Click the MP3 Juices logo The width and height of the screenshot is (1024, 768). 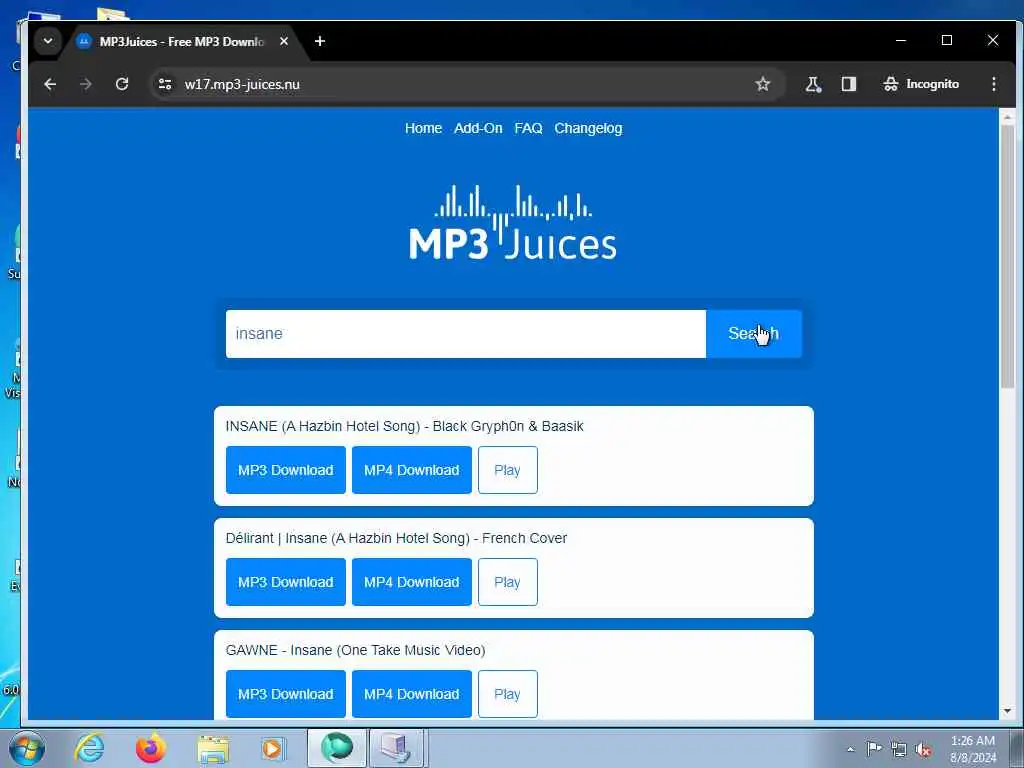click(513, 223)
